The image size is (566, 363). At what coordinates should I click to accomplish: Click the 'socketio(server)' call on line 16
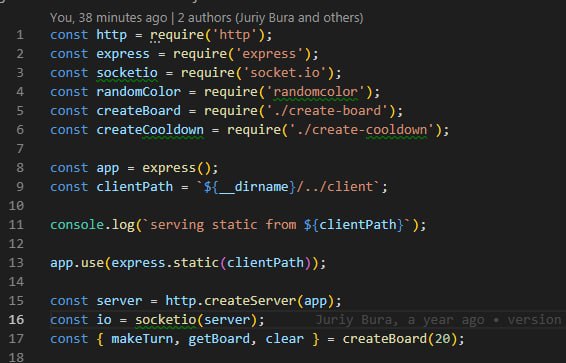point(196,320)
